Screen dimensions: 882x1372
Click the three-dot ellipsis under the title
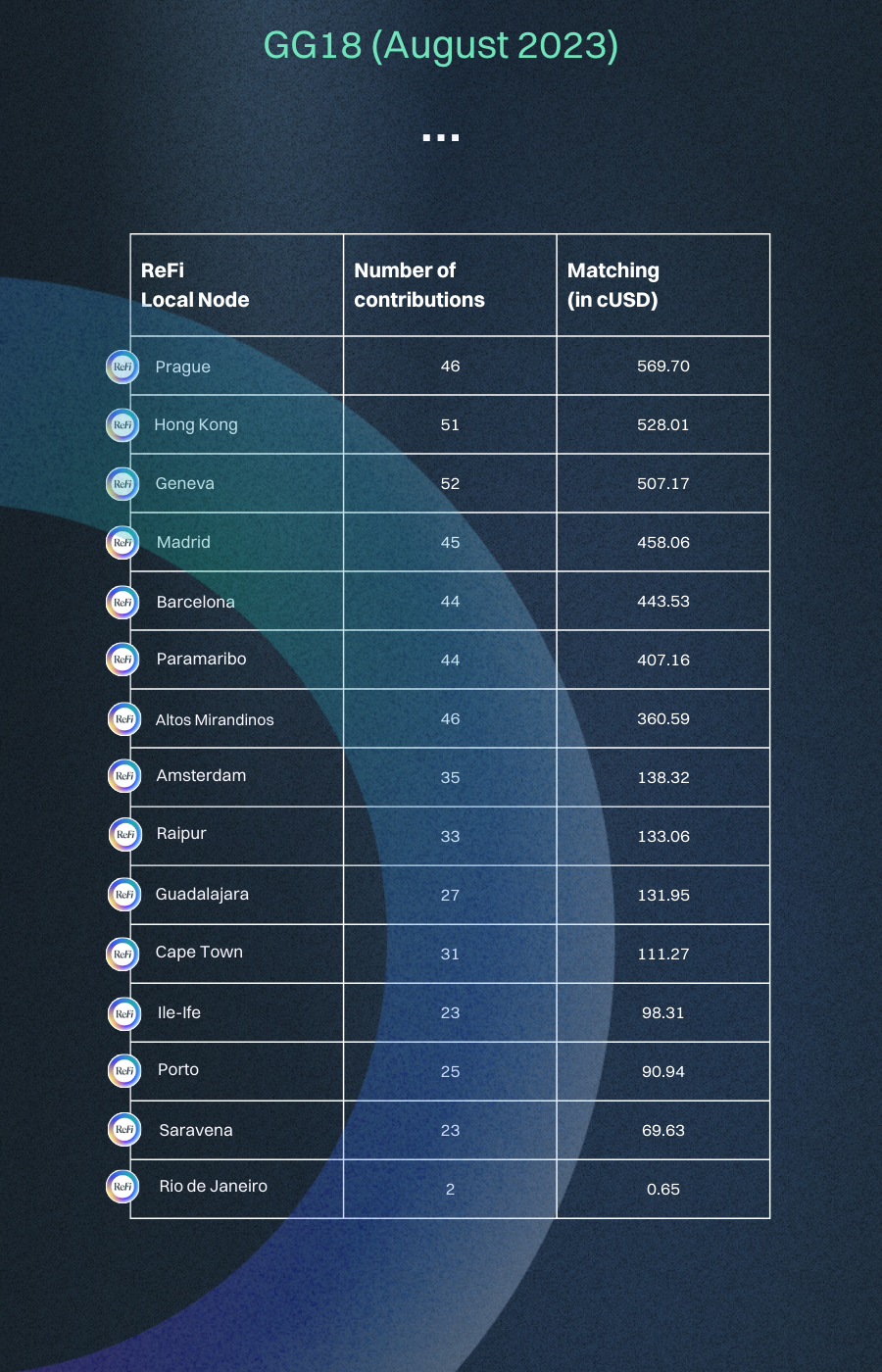coord(441,138)
